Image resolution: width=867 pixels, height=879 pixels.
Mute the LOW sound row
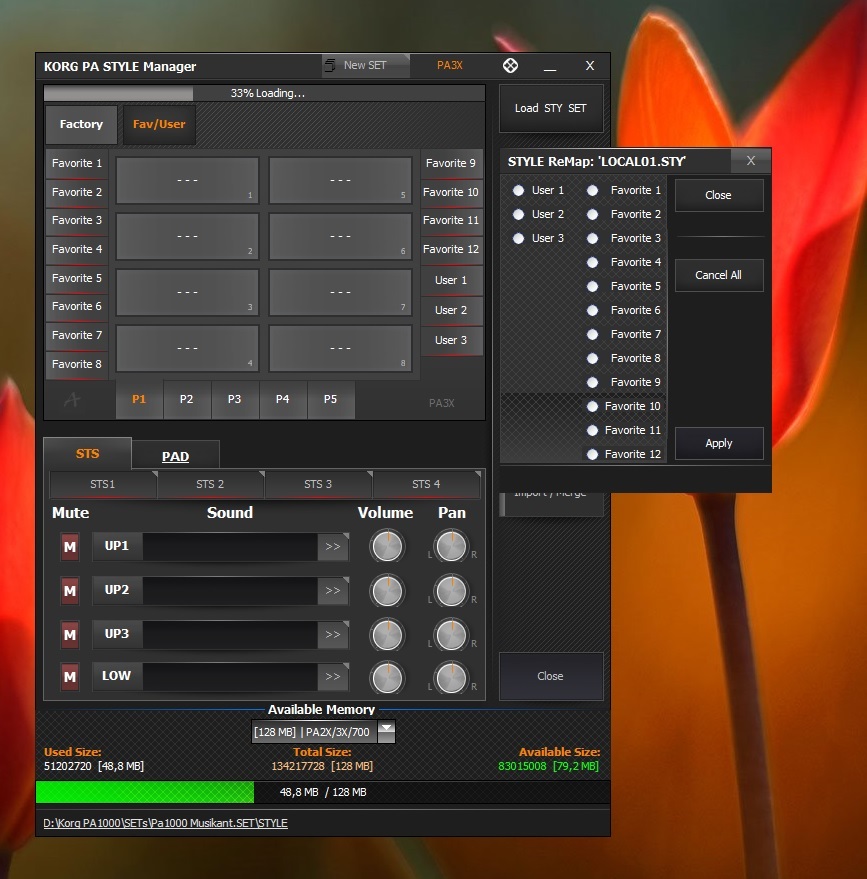(x=69, y=677)
